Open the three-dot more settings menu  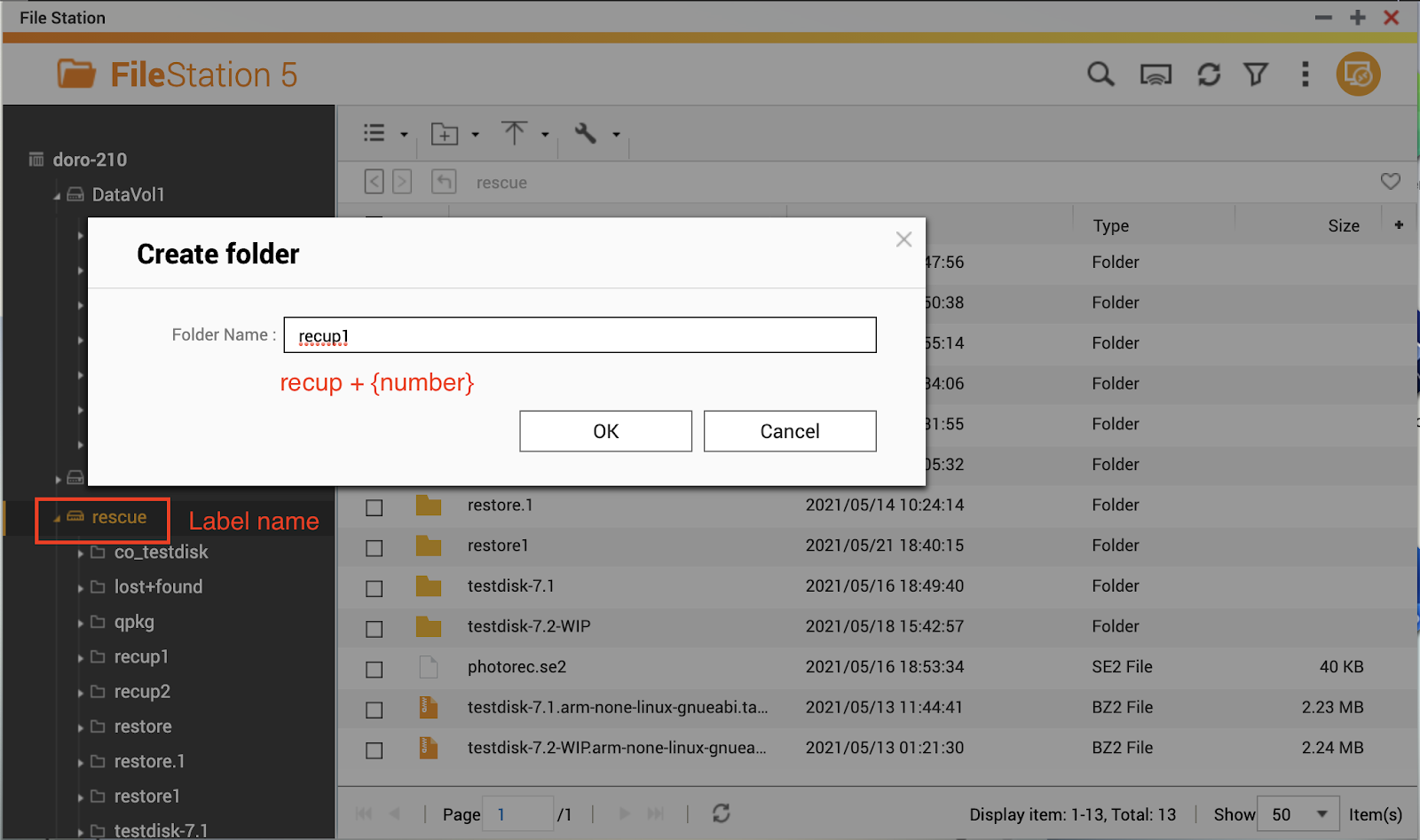(1305, 75)
